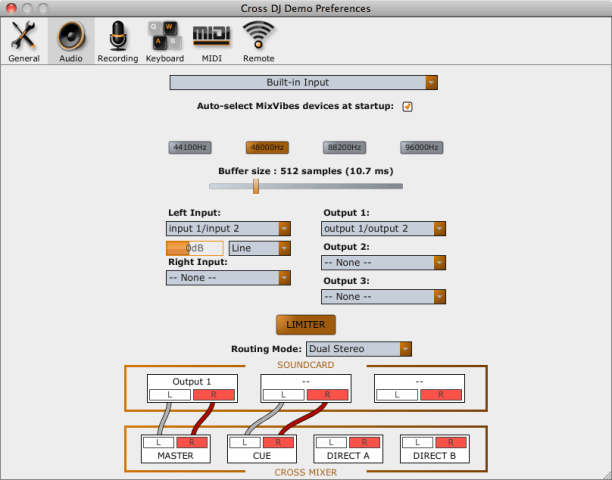Switch to the General tab label
The height and width of the screenshot is (480, 612).
[24, 59]
